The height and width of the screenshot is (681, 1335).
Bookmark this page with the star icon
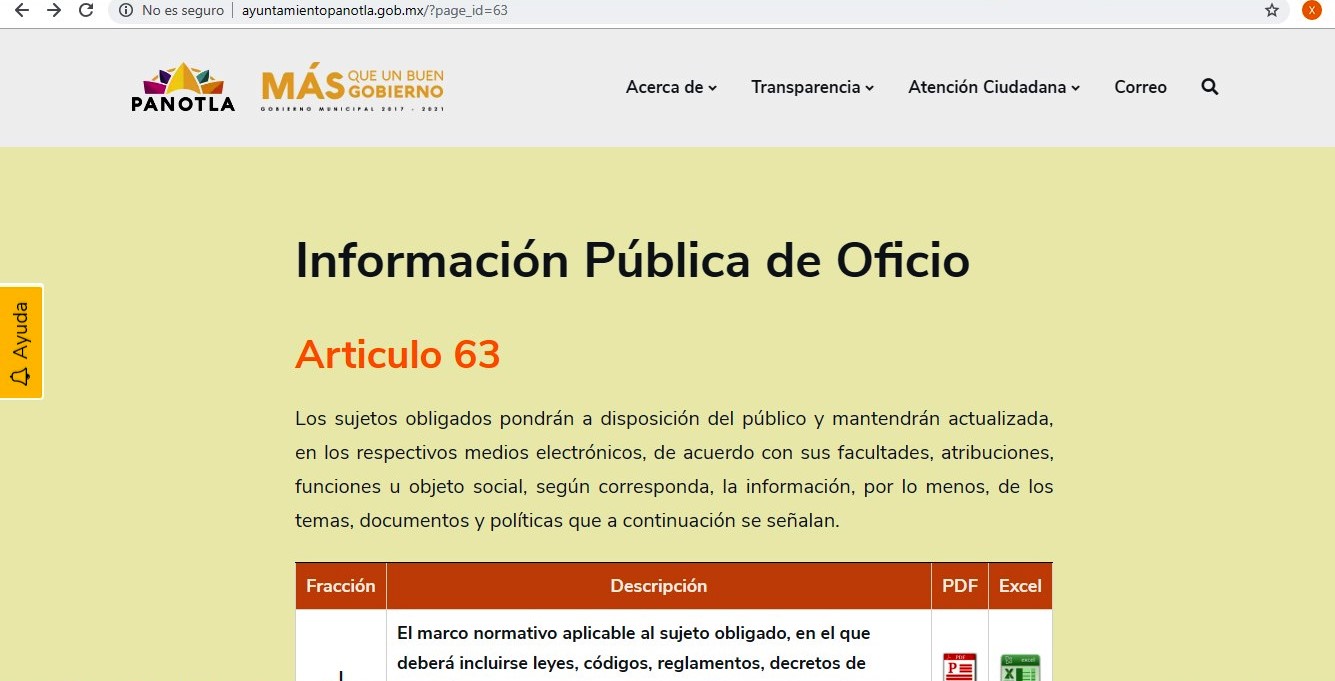(1271, 10)
